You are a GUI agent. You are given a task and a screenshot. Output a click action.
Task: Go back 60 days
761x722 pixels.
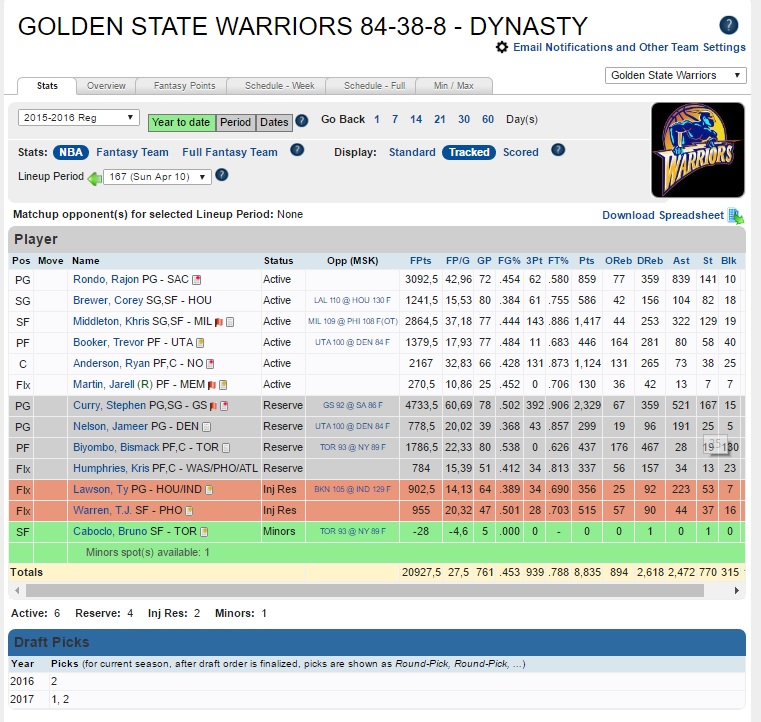(488, 119)
